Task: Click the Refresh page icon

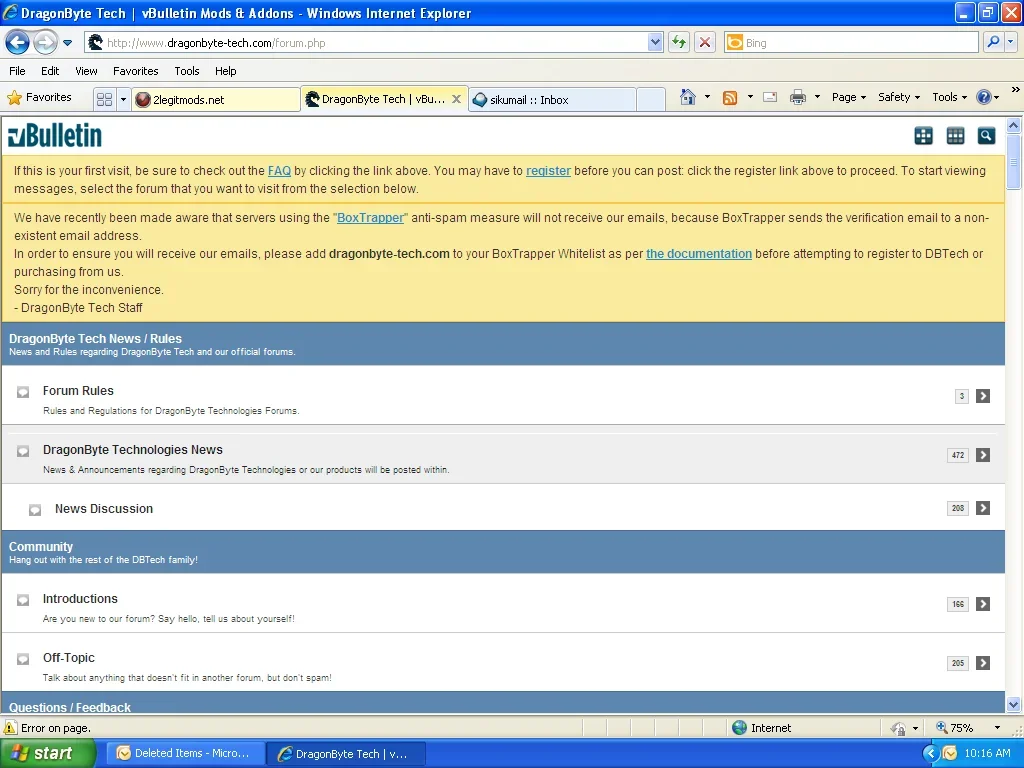Action: (679, 43)
